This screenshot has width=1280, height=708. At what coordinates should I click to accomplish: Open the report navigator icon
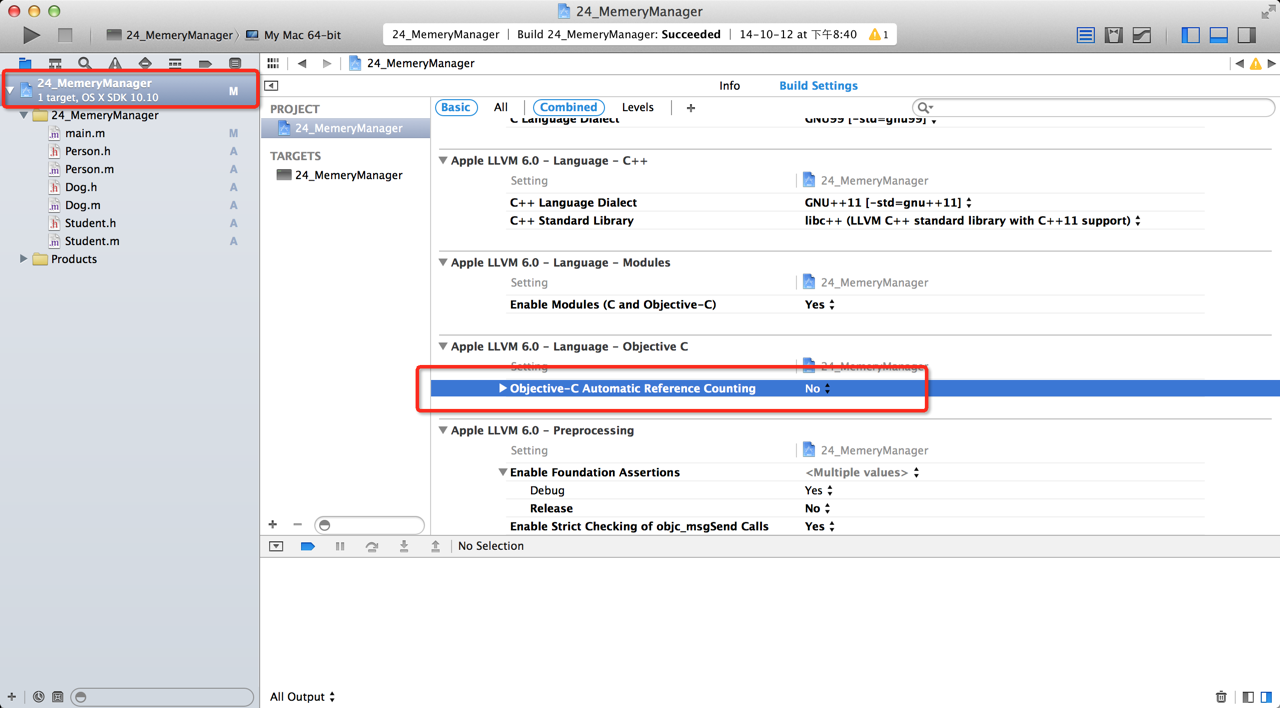tap(235, 63)
